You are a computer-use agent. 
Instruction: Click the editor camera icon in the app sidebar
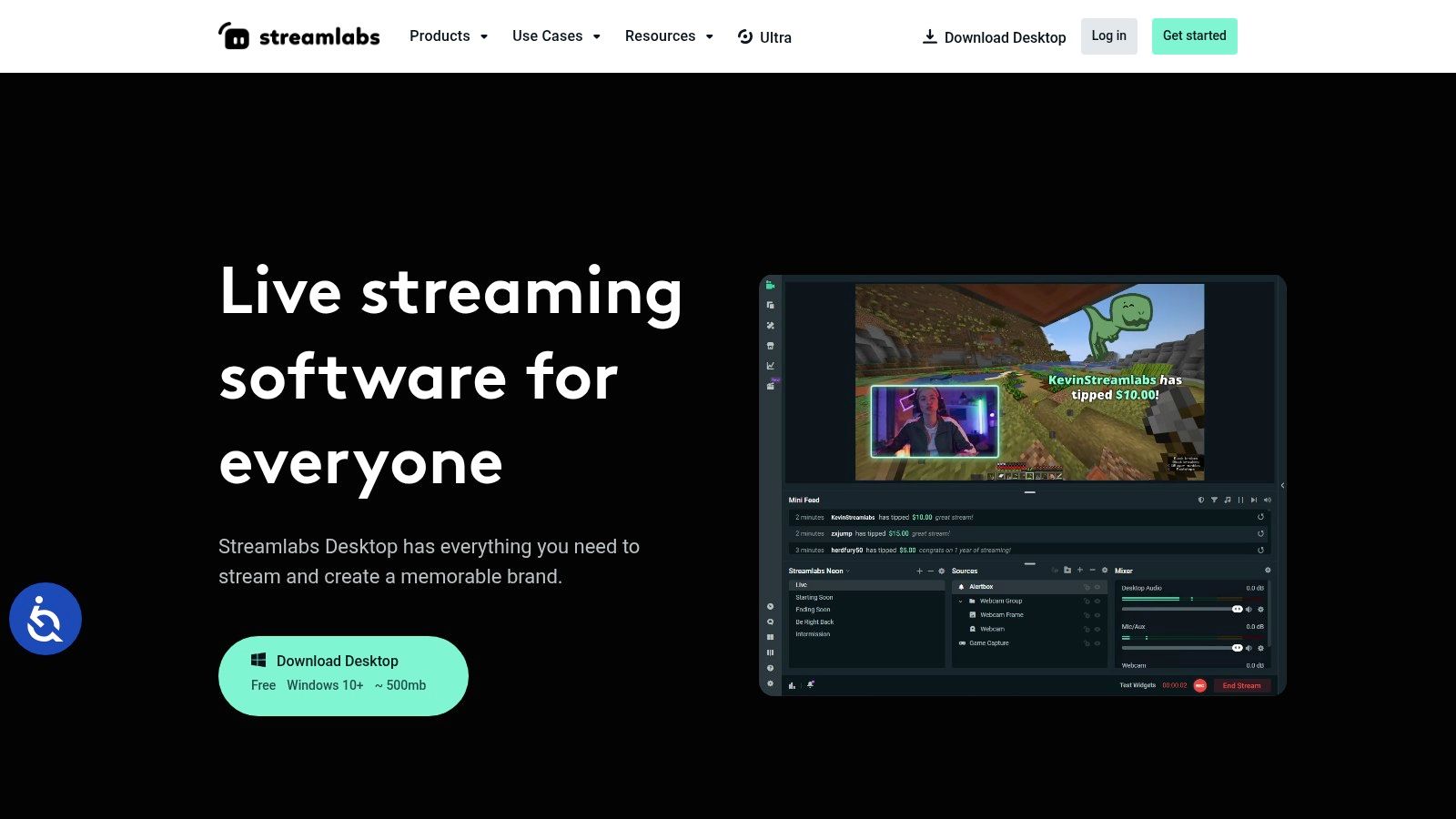(770, 286)
